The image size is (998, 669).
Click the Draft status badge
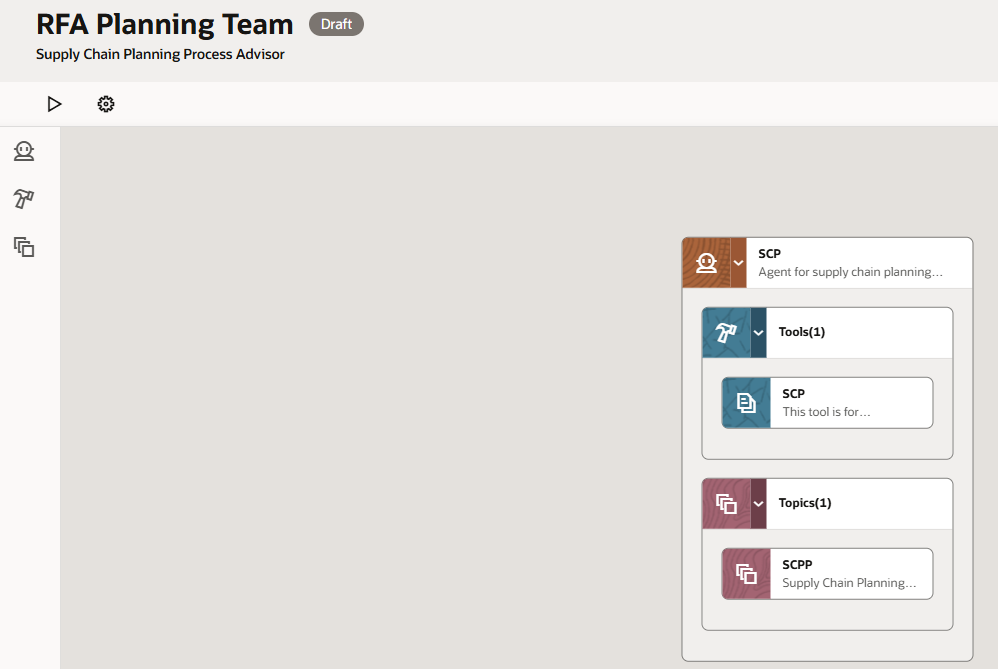tap(336, 24)
